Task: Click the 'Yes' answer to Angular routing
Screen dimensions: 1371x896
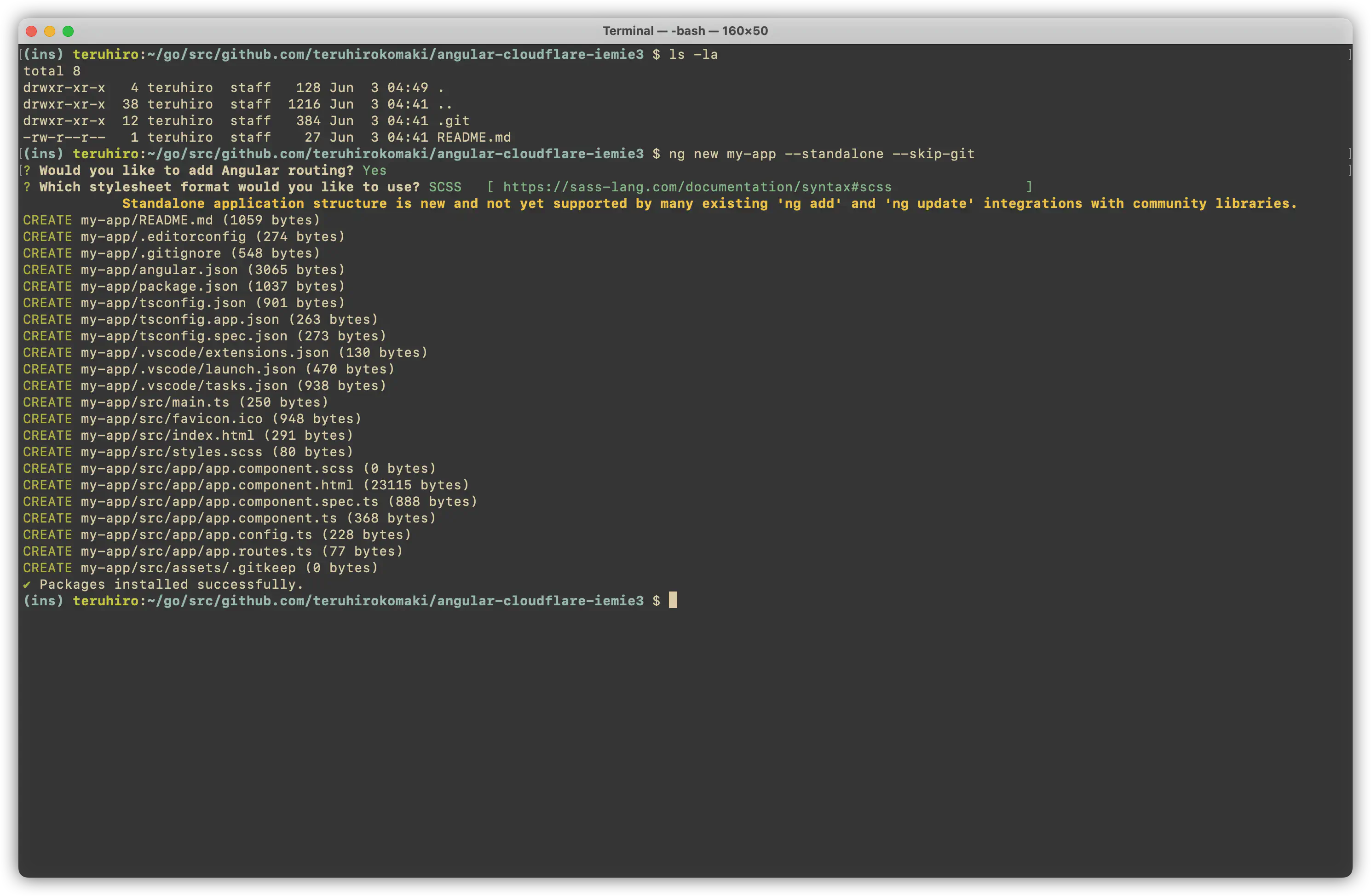Action: coord(374,171)
